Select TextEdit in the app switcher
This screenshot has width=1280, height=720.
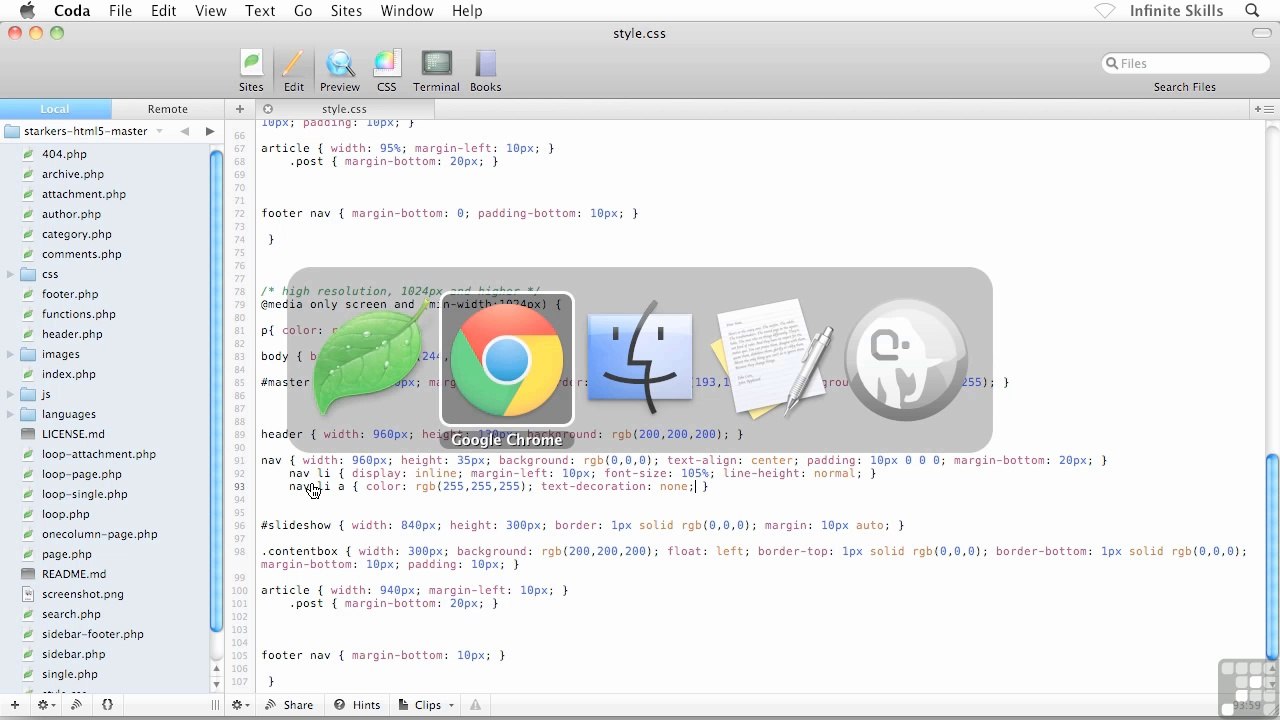(773, 358)
